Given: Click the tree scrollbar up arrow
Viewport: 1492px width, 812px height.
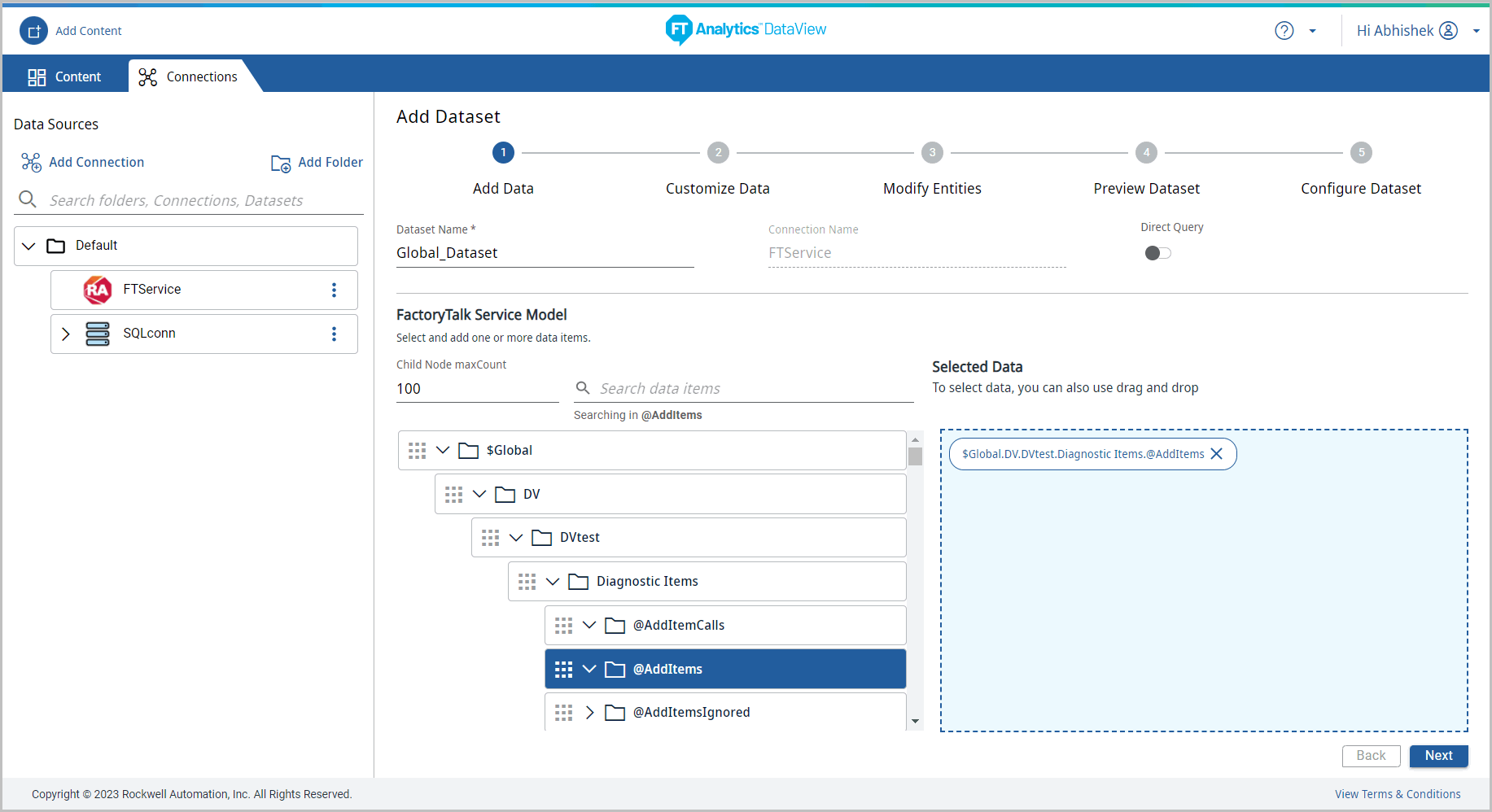Looking at the screenshot, I should click(x=916, y=439).
